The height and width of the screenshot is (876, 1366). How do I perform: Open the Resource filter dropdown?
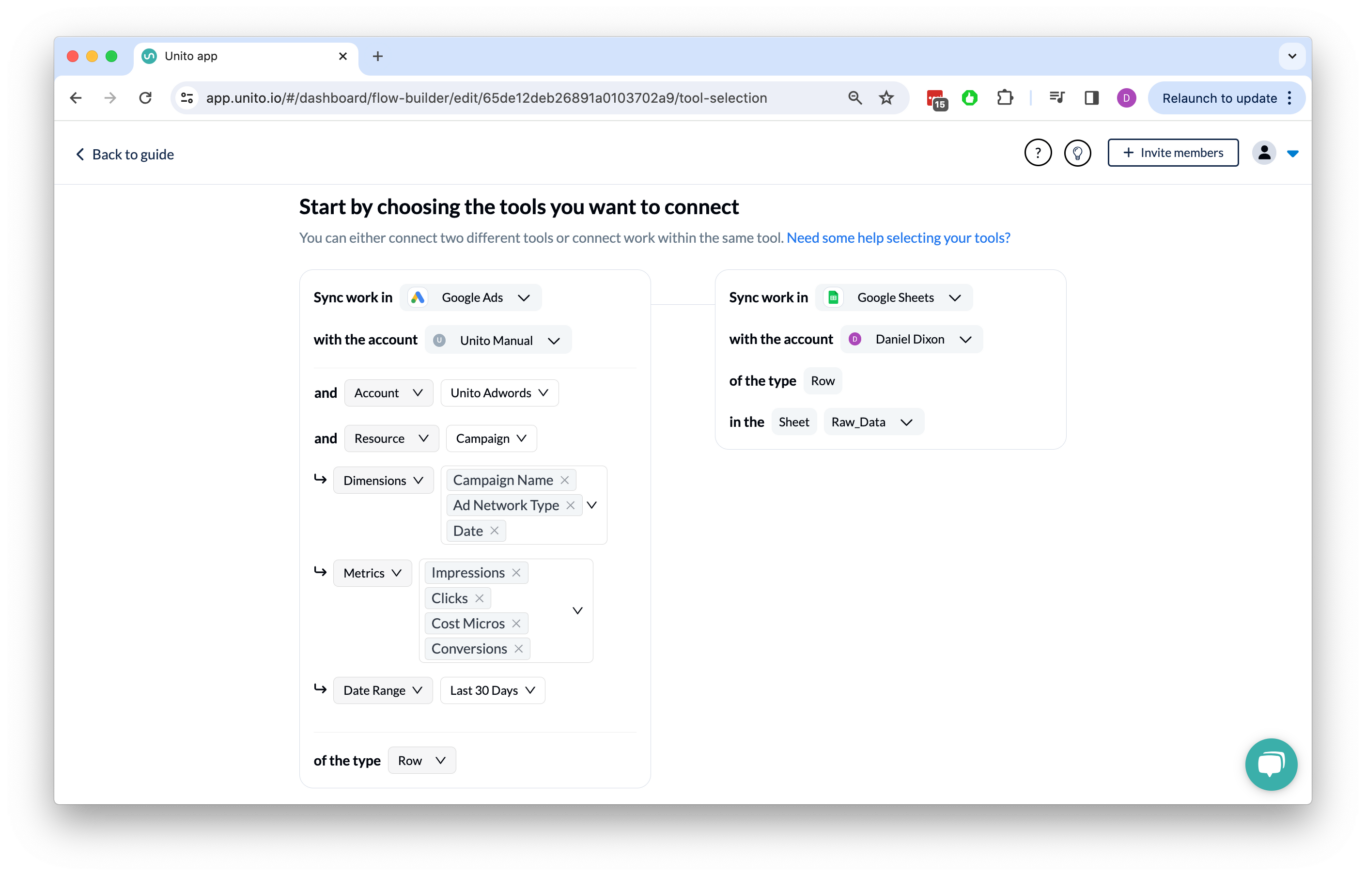[x=391, y=438]
